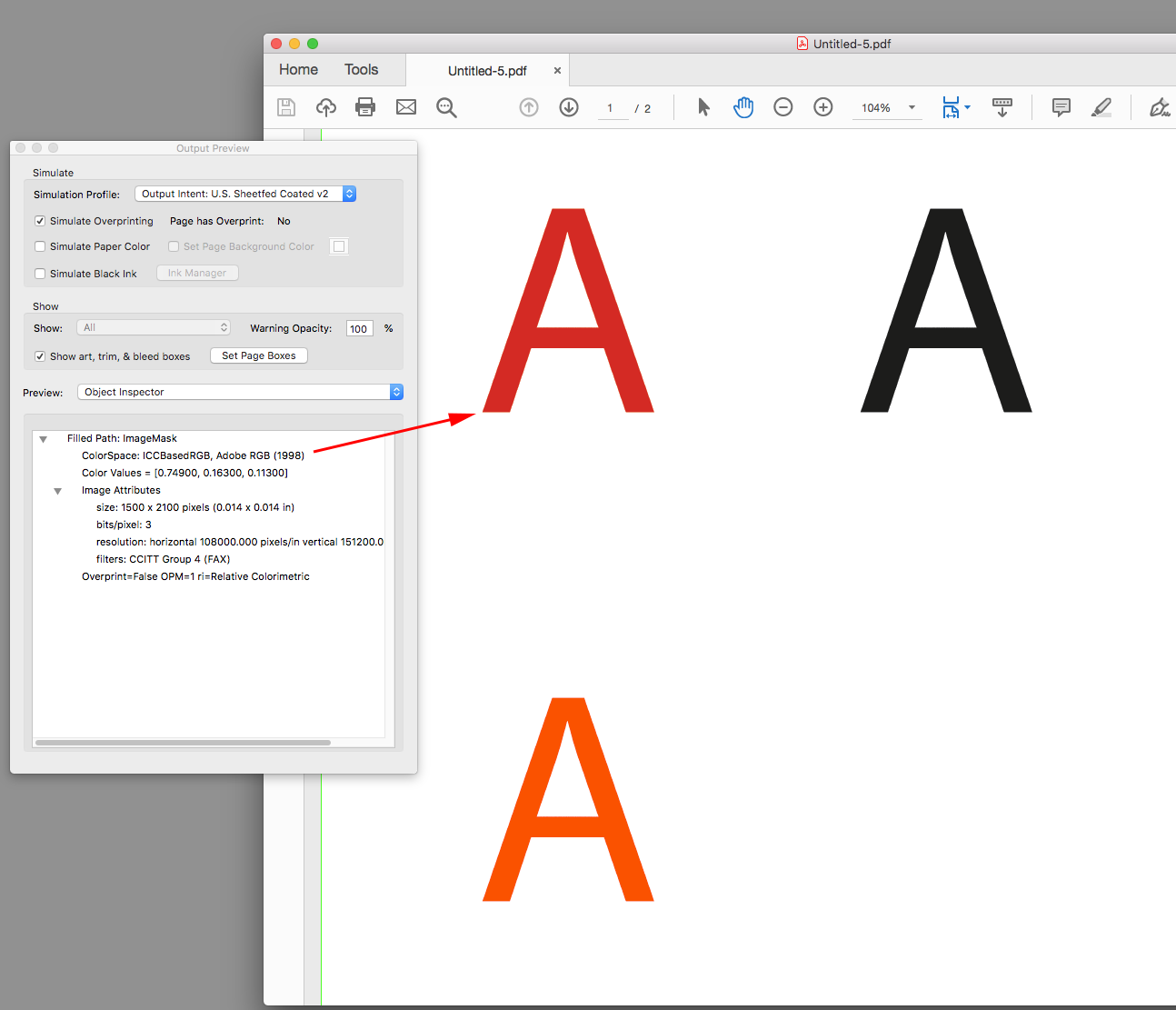Maximize Acrobat window with green button
This screenshot has width=1176, height=1010.
pyautogui.click(x=313, y=44)
